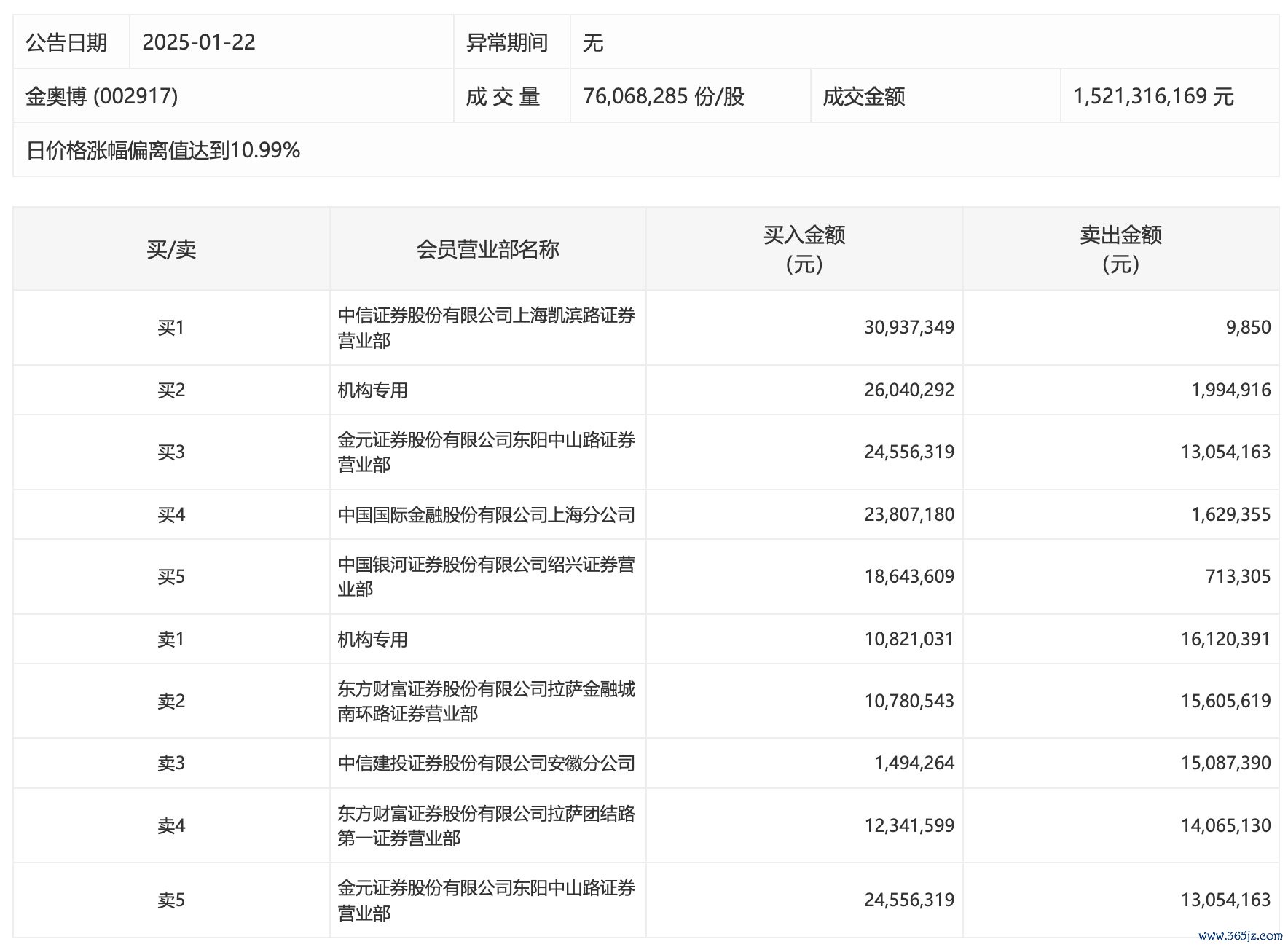
Task: Click the 买/卖 column header
Action: (171, 249)
